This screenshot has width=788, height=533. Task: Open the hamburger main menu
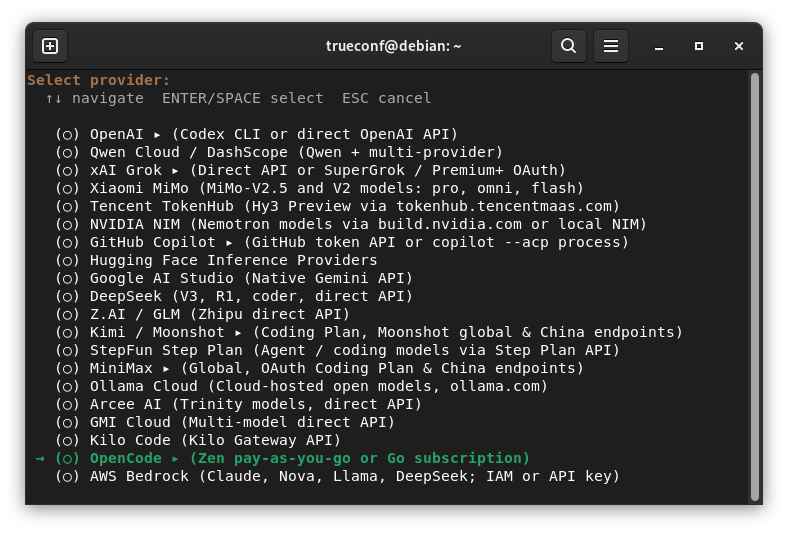[611, 46]
